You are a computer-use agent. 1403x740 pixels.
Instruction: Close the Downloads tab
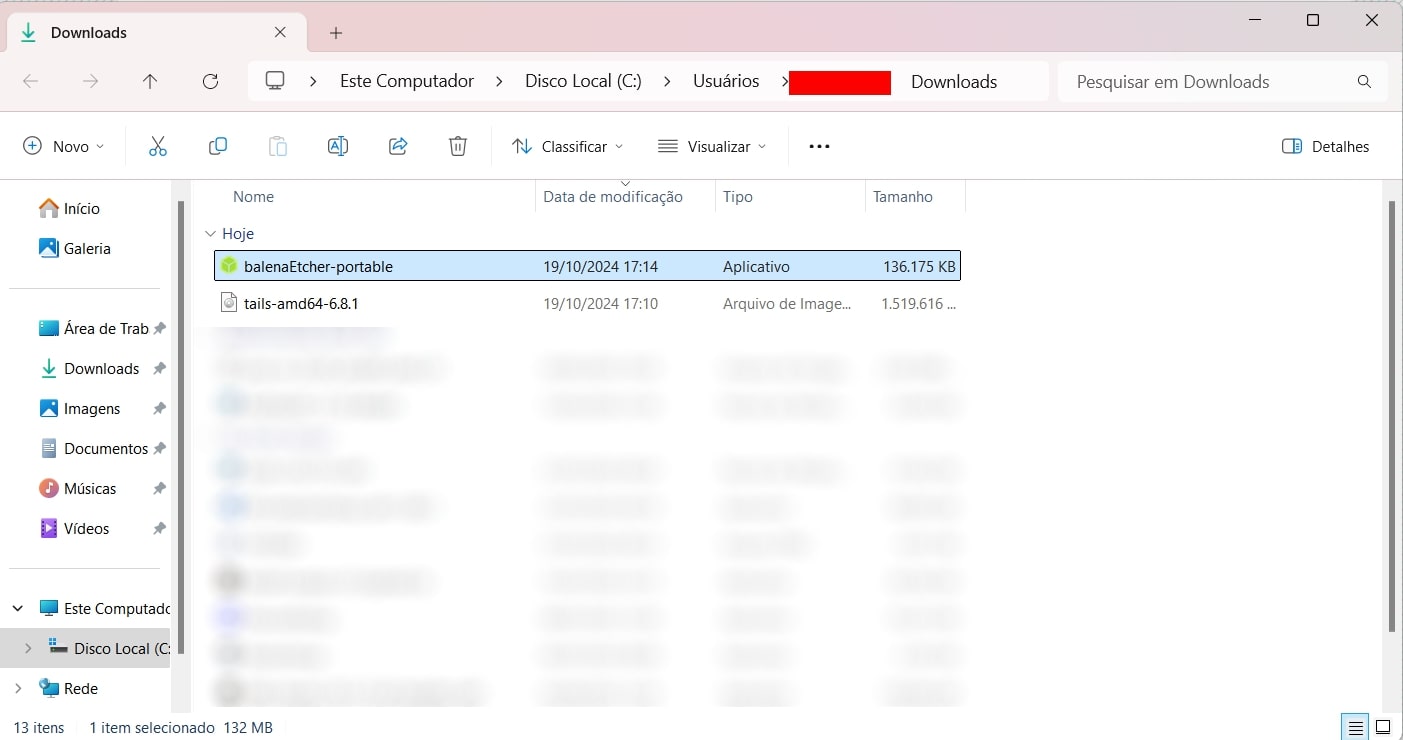[281, 32]
